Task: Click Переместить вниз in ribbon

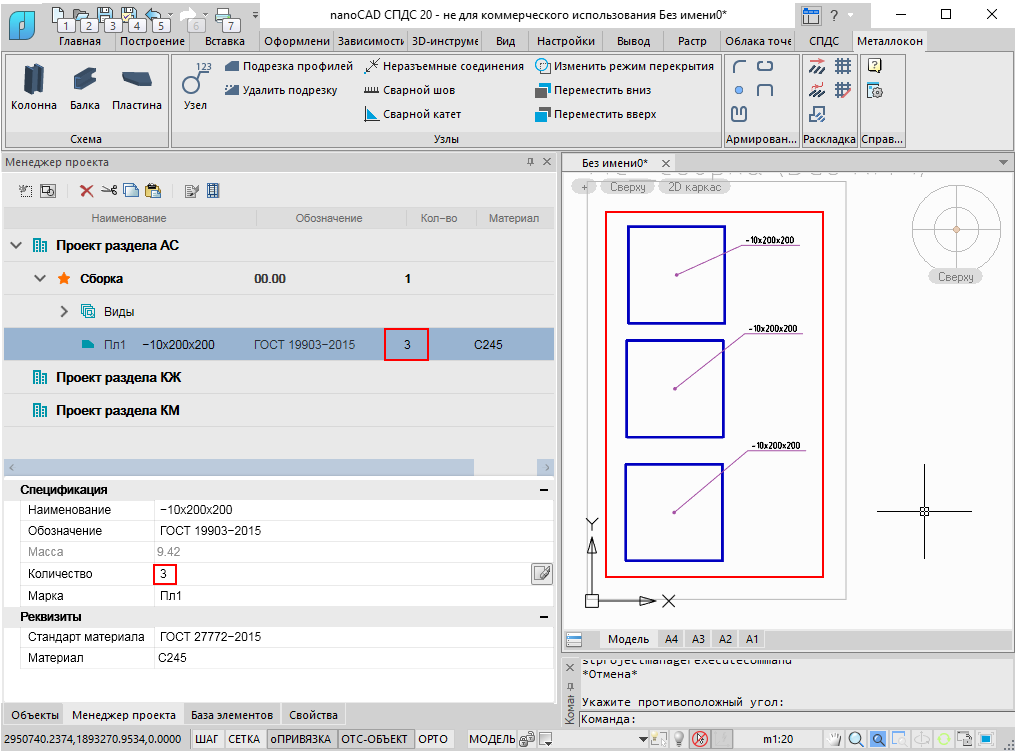Action: (x=594, y=90)
